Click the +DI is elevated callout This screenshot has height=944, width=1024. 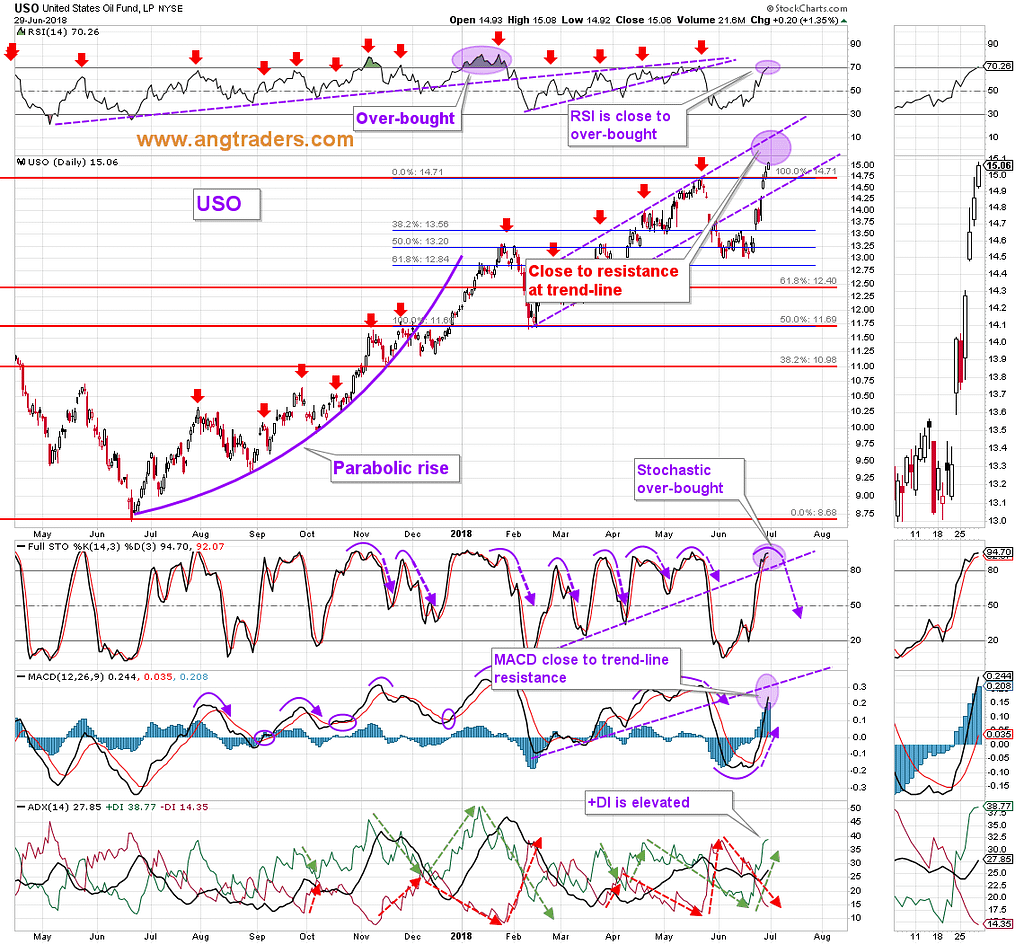pyautogui.click(x=658, y=803)
